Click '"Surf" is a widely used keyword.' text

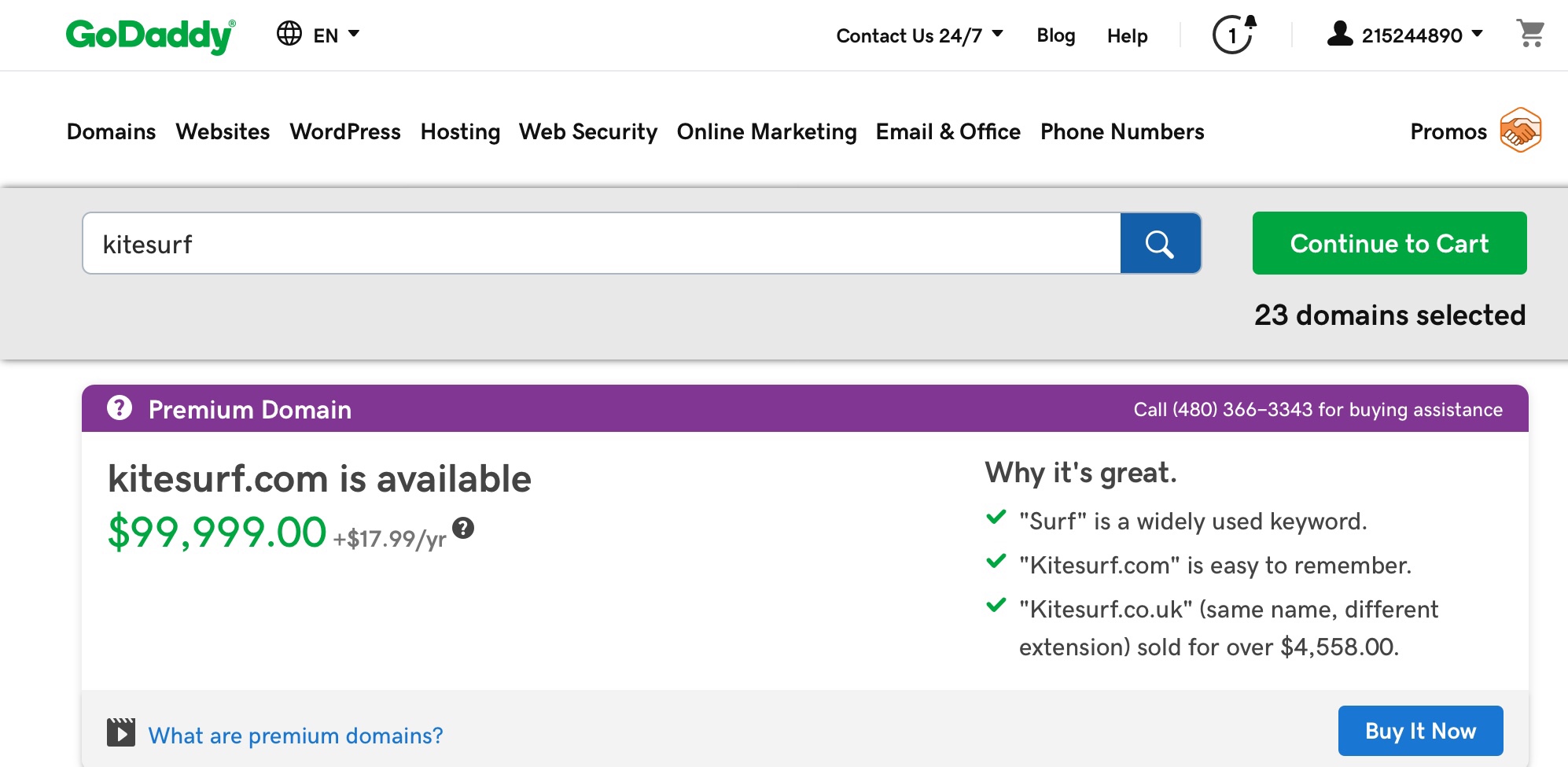pos(1193,522)
